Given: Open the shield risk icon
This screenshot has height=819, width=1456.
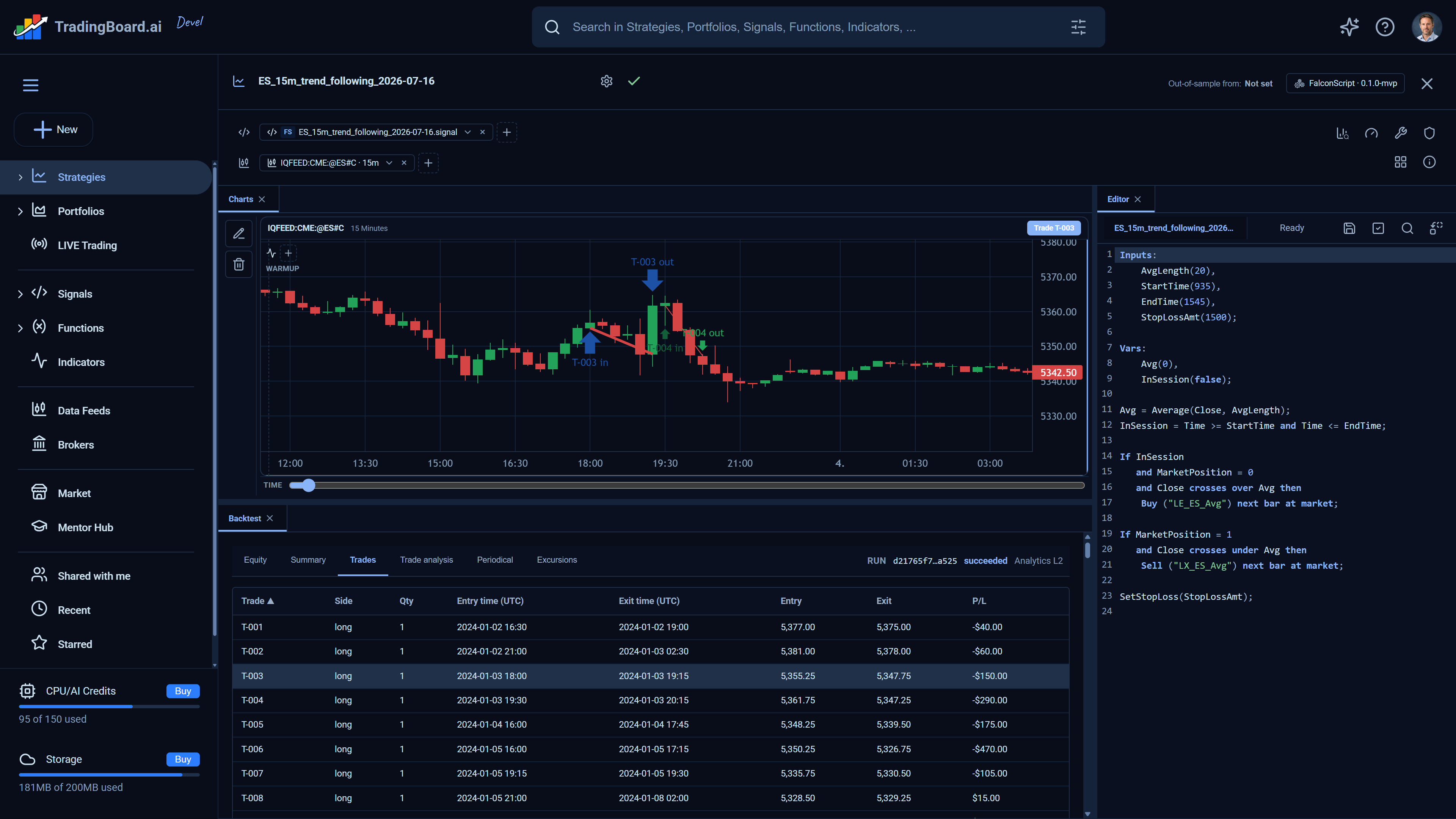Looking at the screenshot, I should click(x=1429, y=133).
